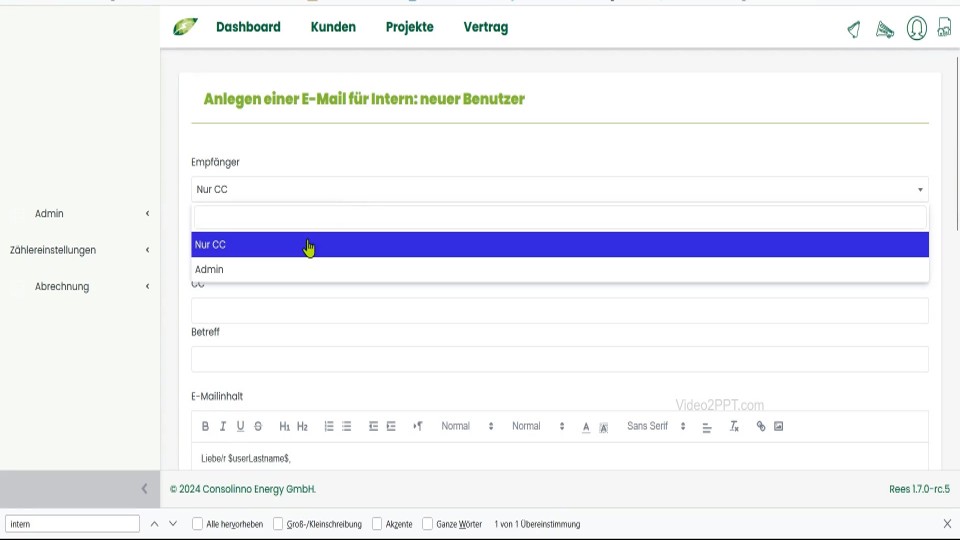Viewport: 960px width, 540px height.
Task: Apply Heading 2 style
Action: 302,426
